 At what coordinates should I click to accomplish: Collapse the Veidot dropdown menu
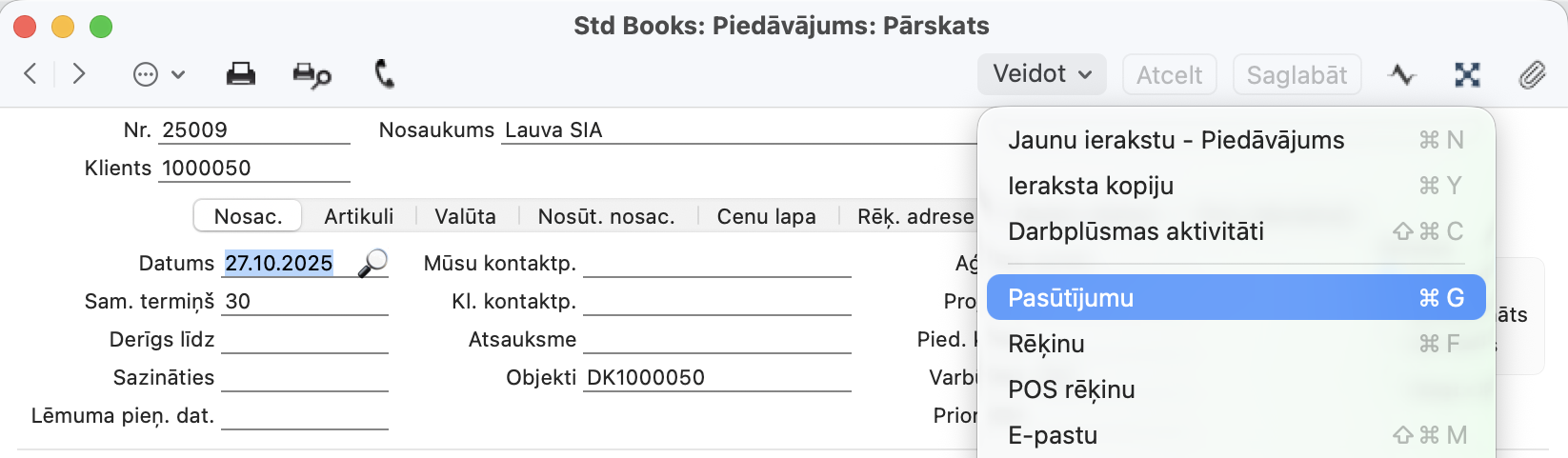click(x=1041, y=74)
